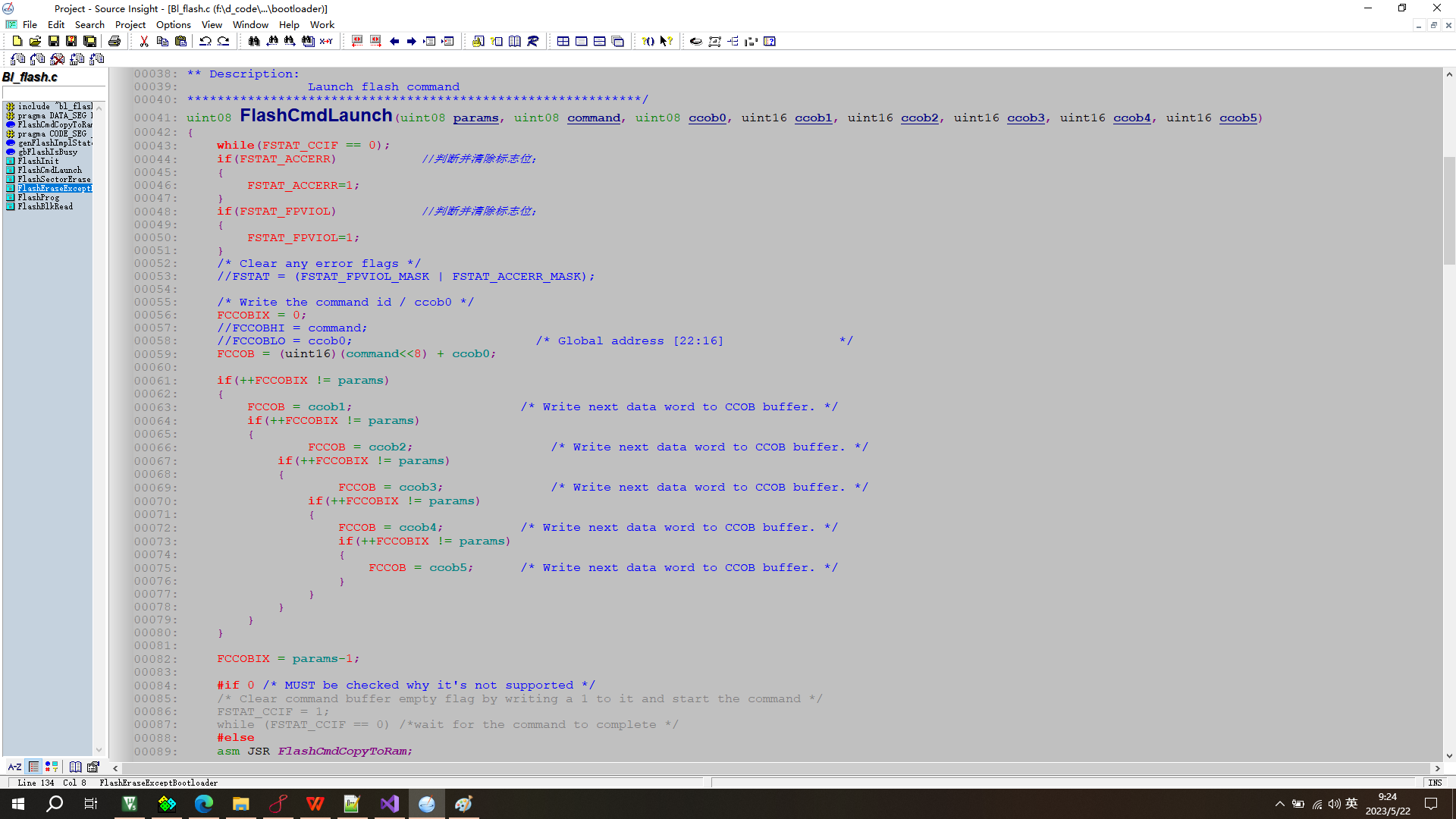This screenshot has width=1456, height=819.
Task: Click the Undo arrow icon
Action: (206, 42)
